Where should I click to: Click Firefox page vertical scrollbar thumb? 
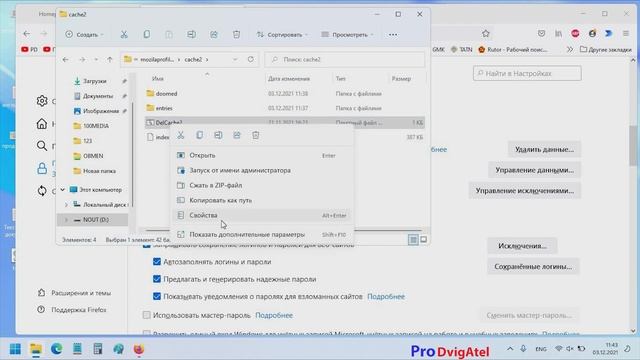coord(633,145)
